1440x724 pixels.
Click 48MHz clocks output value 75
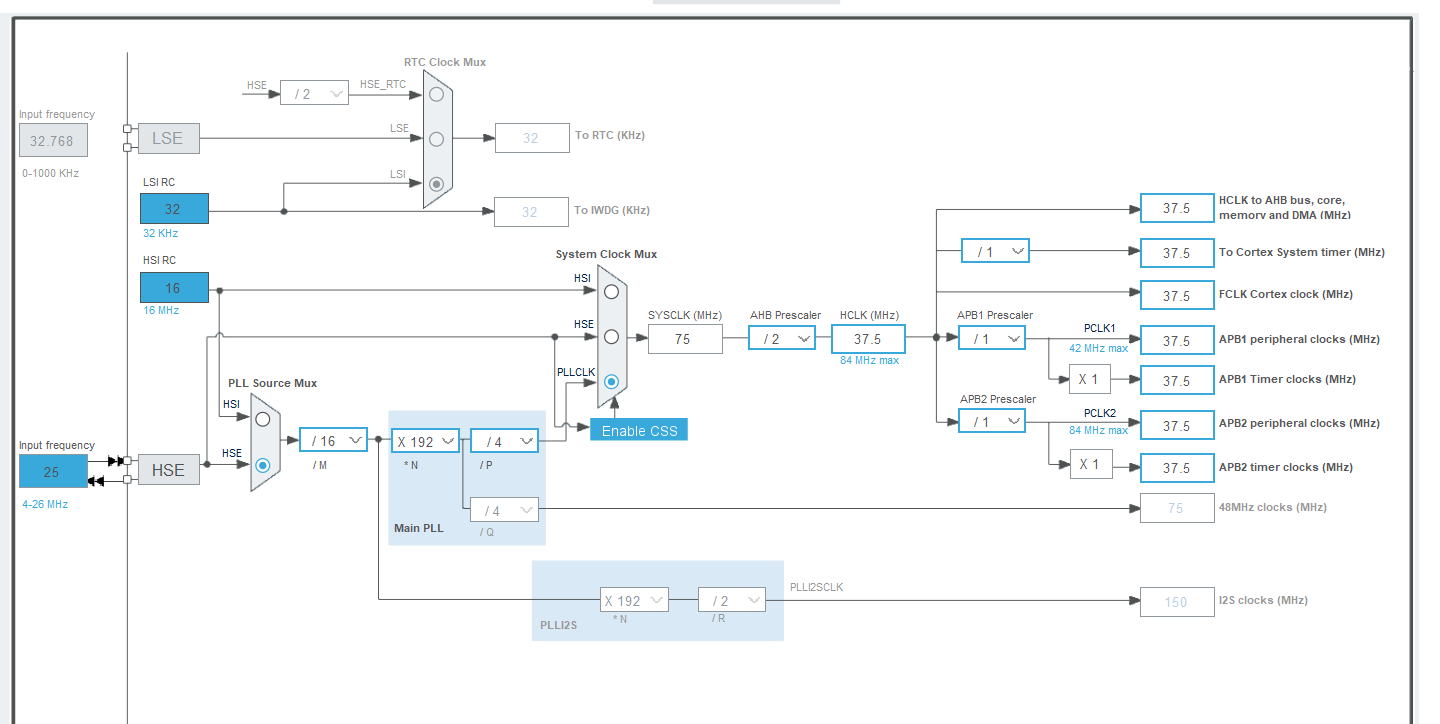[1177, 508]
